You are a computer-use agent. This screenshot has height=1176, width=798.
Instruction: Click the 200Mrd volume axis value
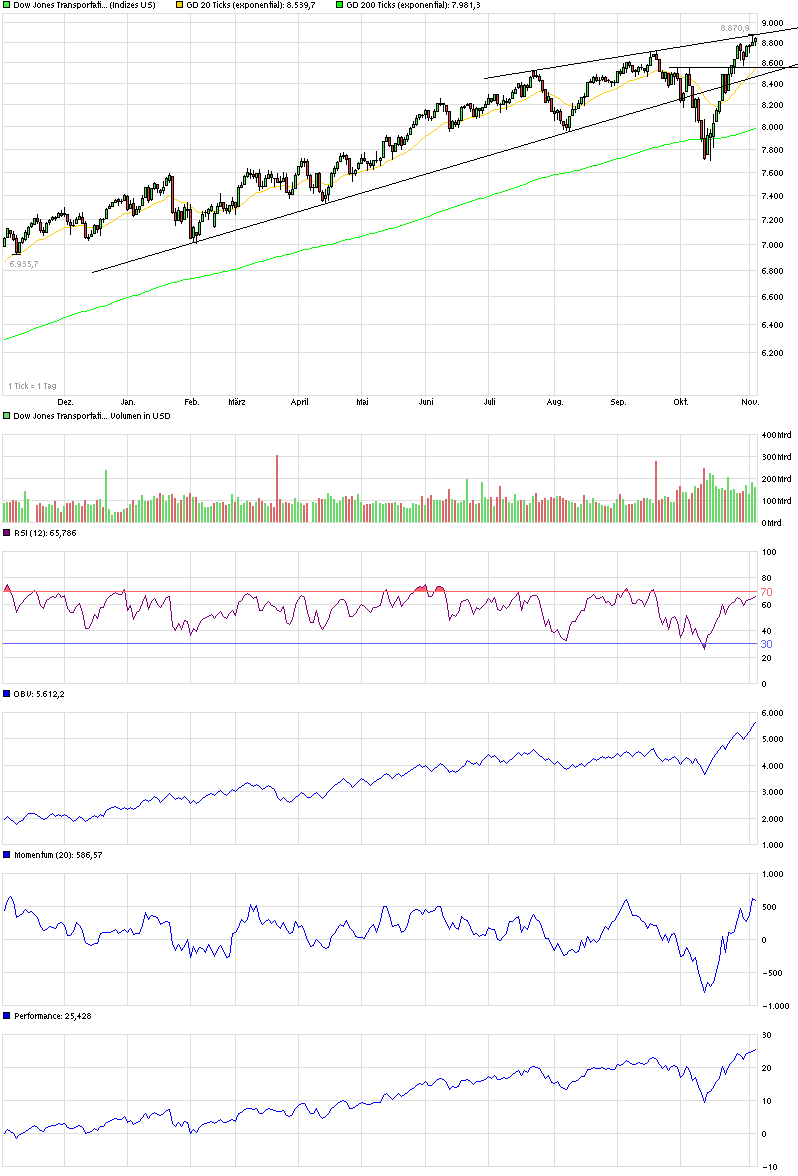click(x=776, y=478)
